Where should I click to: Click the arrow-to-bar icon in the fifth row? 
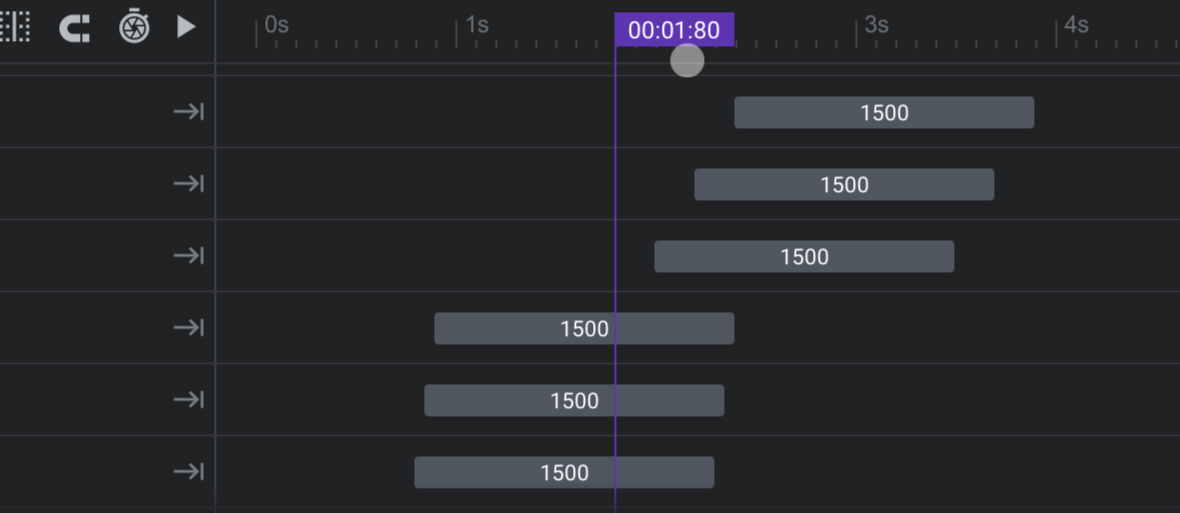188,399
